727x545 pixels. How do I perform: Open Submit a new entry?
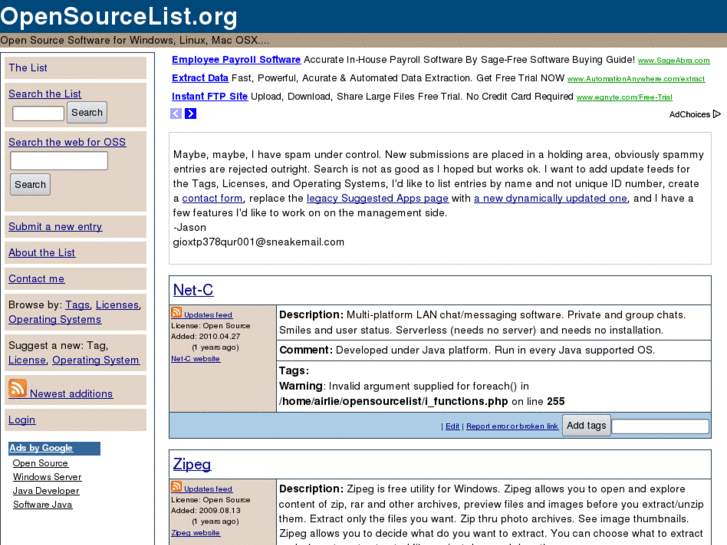pos(55,226)
